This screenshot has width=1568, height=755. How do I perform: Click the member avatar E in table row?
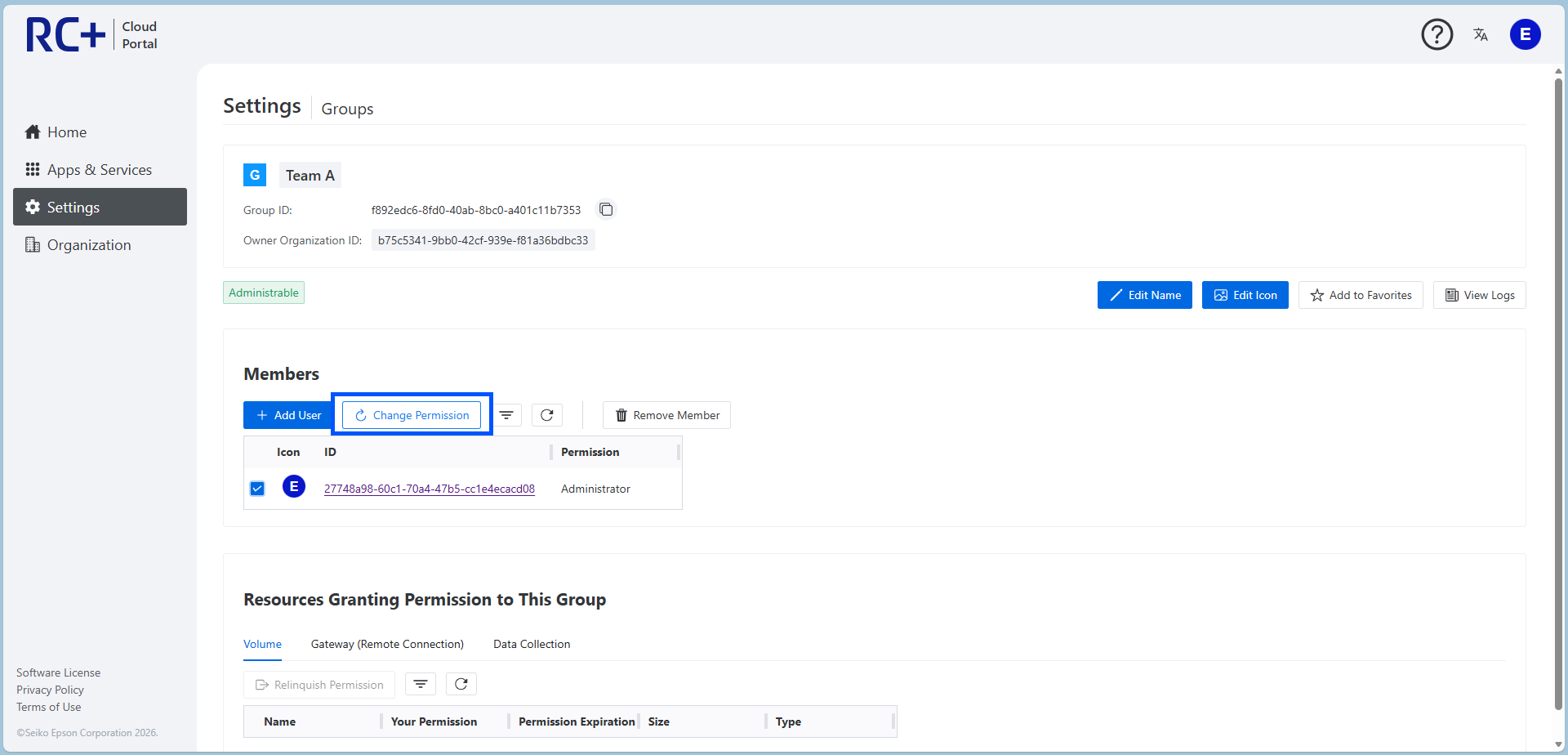(294, 487)
